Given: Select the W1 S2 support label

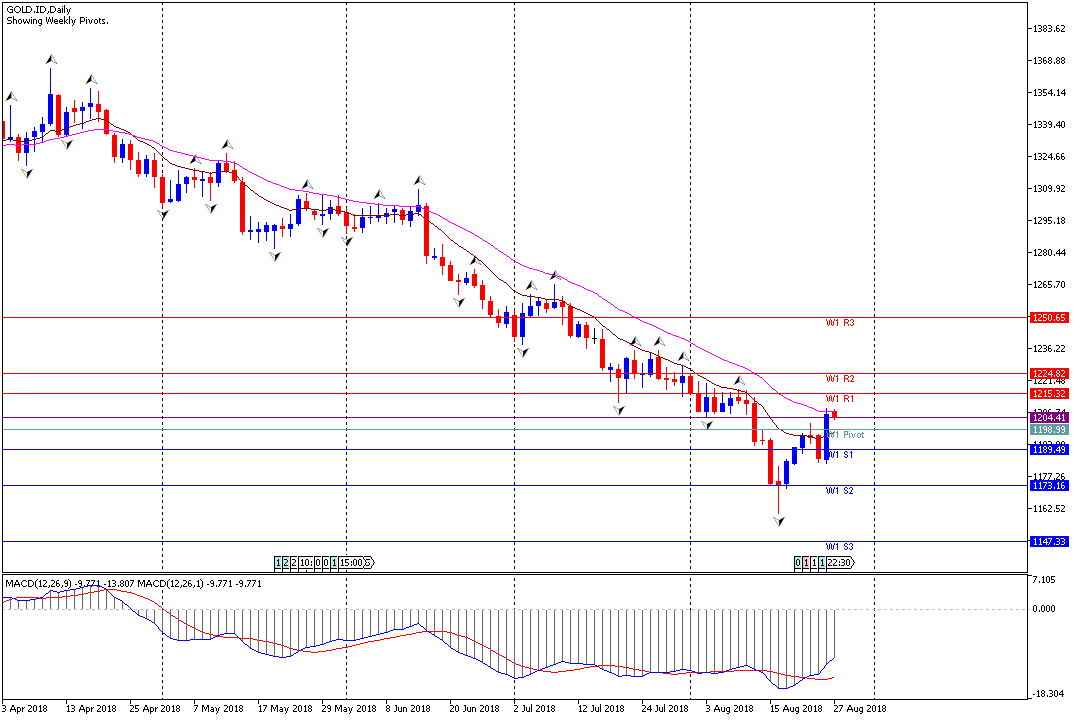Looking at the screenshot, I should [840, 491].
